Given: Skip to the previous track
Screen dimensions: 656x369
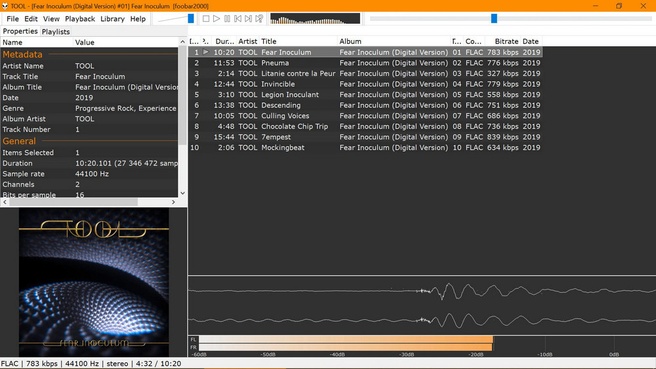Looking at the screenshot, I should [x=238, y=18].
